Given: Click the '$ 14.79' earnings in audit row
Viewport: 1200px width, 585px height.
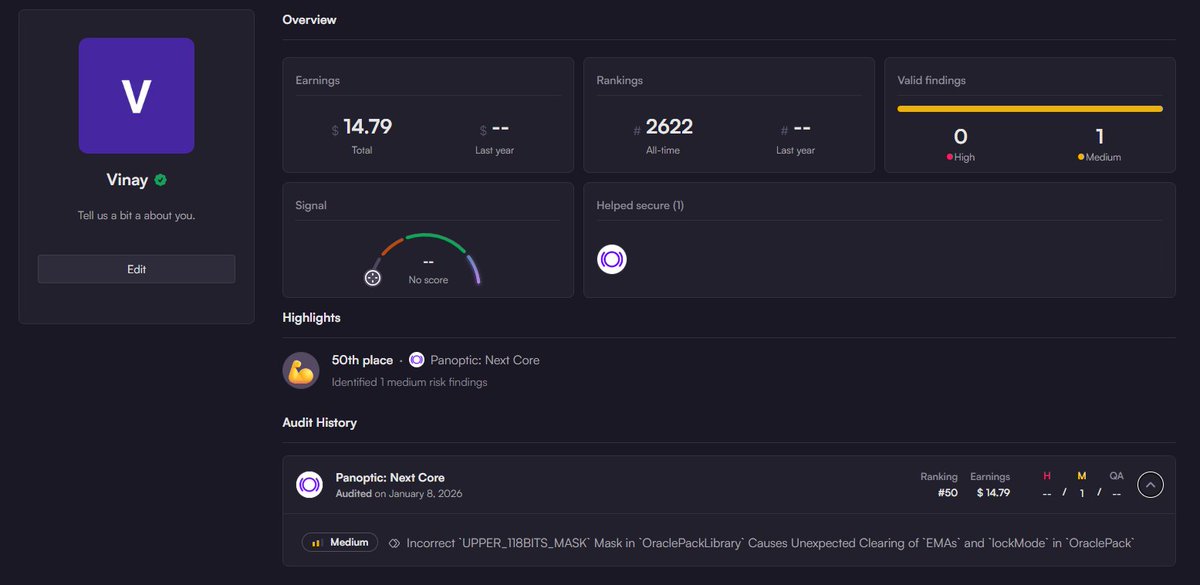Looking at the screenshot, I should tap(992, 492).
